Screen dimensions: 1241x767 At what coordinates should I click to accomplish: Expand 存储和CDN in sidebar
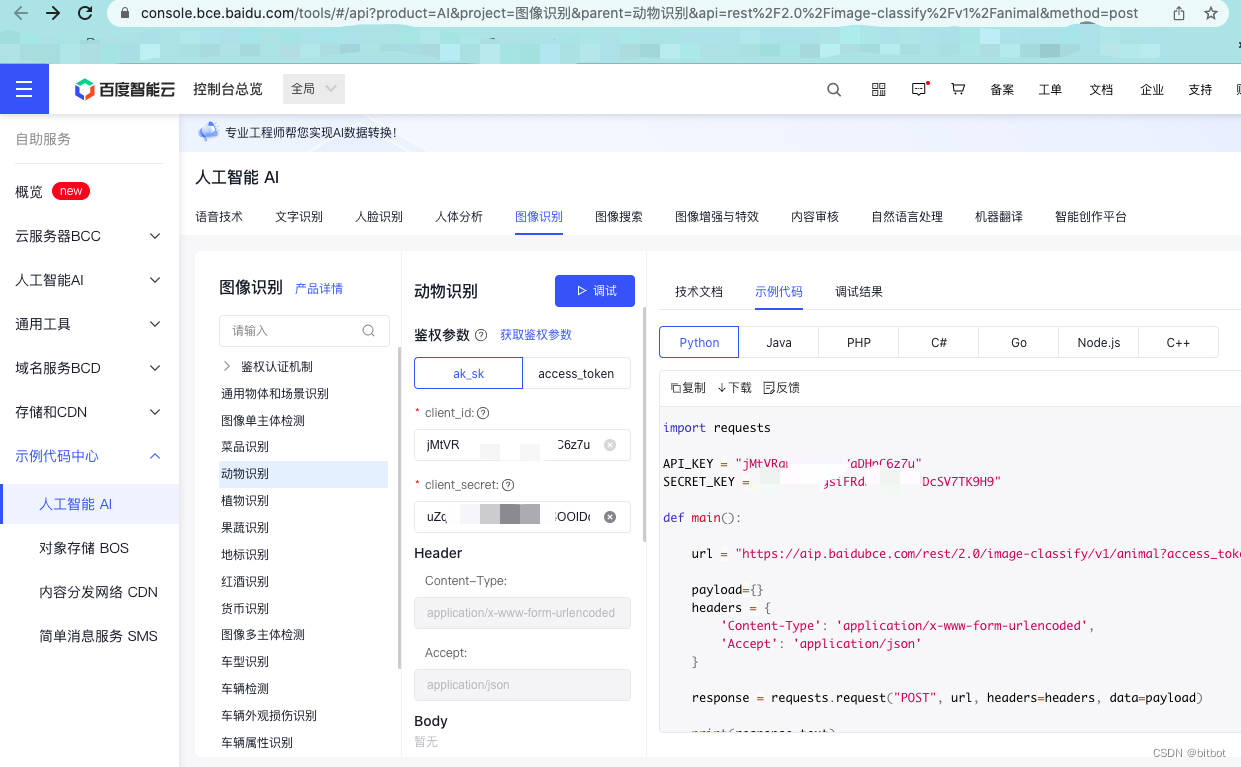88,412
